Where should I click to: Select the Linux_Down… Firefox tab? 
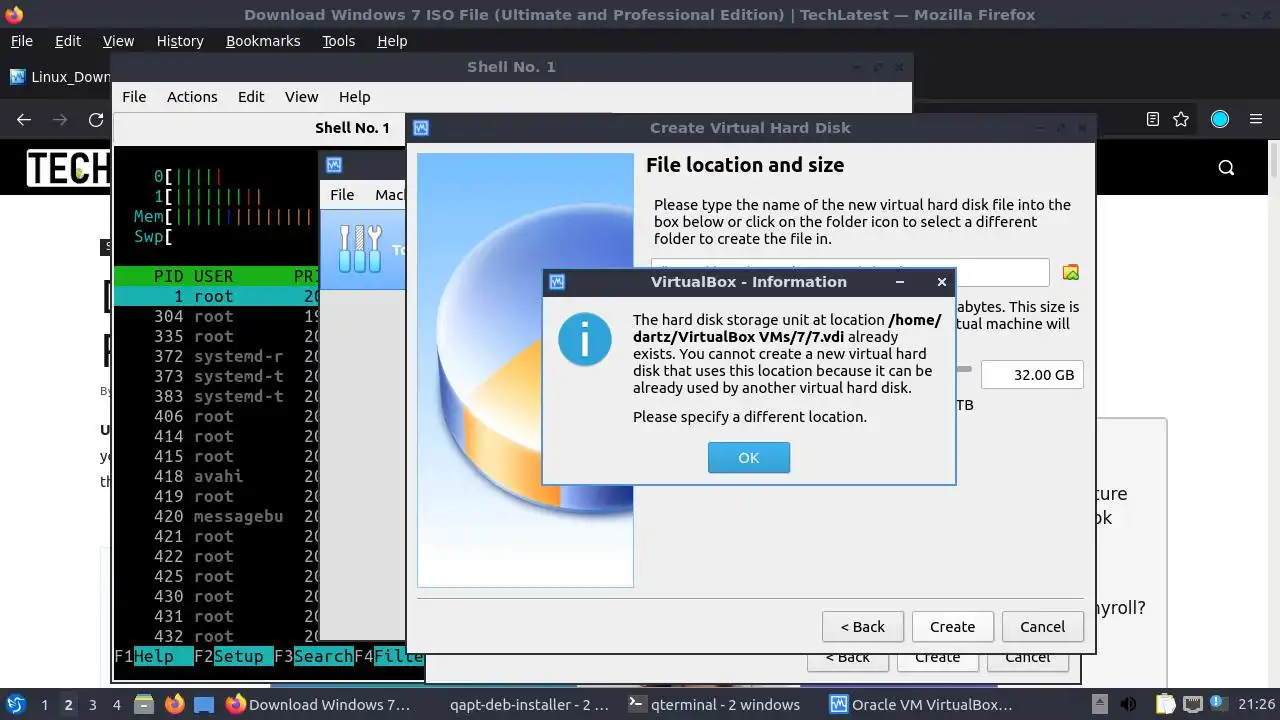(59, 77)
